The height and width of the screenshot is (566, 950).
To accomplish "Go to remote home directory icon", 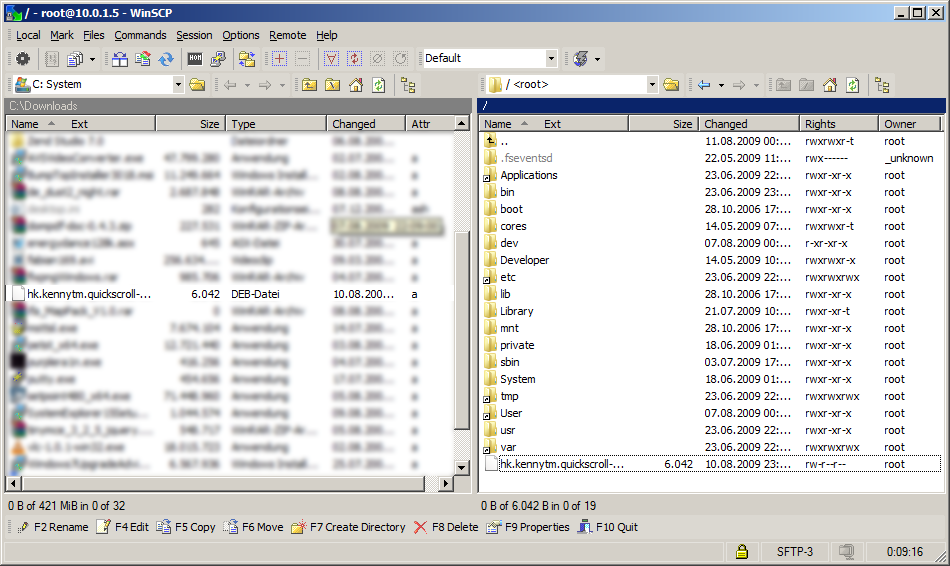I will point(829,85).
